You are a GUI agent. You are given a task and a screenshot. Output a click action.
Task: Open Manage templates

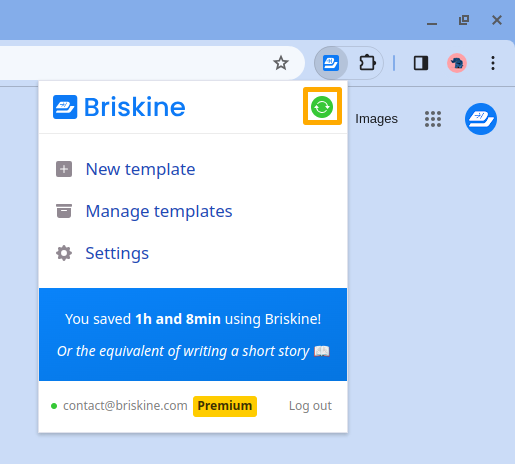pos(159,211)
